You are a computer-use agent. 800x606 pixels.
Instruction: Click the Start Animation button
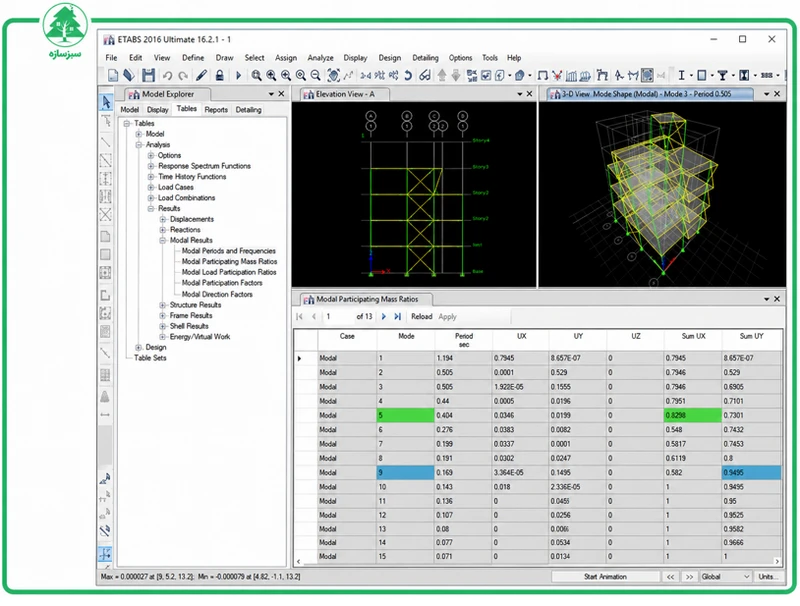(605, 576)
